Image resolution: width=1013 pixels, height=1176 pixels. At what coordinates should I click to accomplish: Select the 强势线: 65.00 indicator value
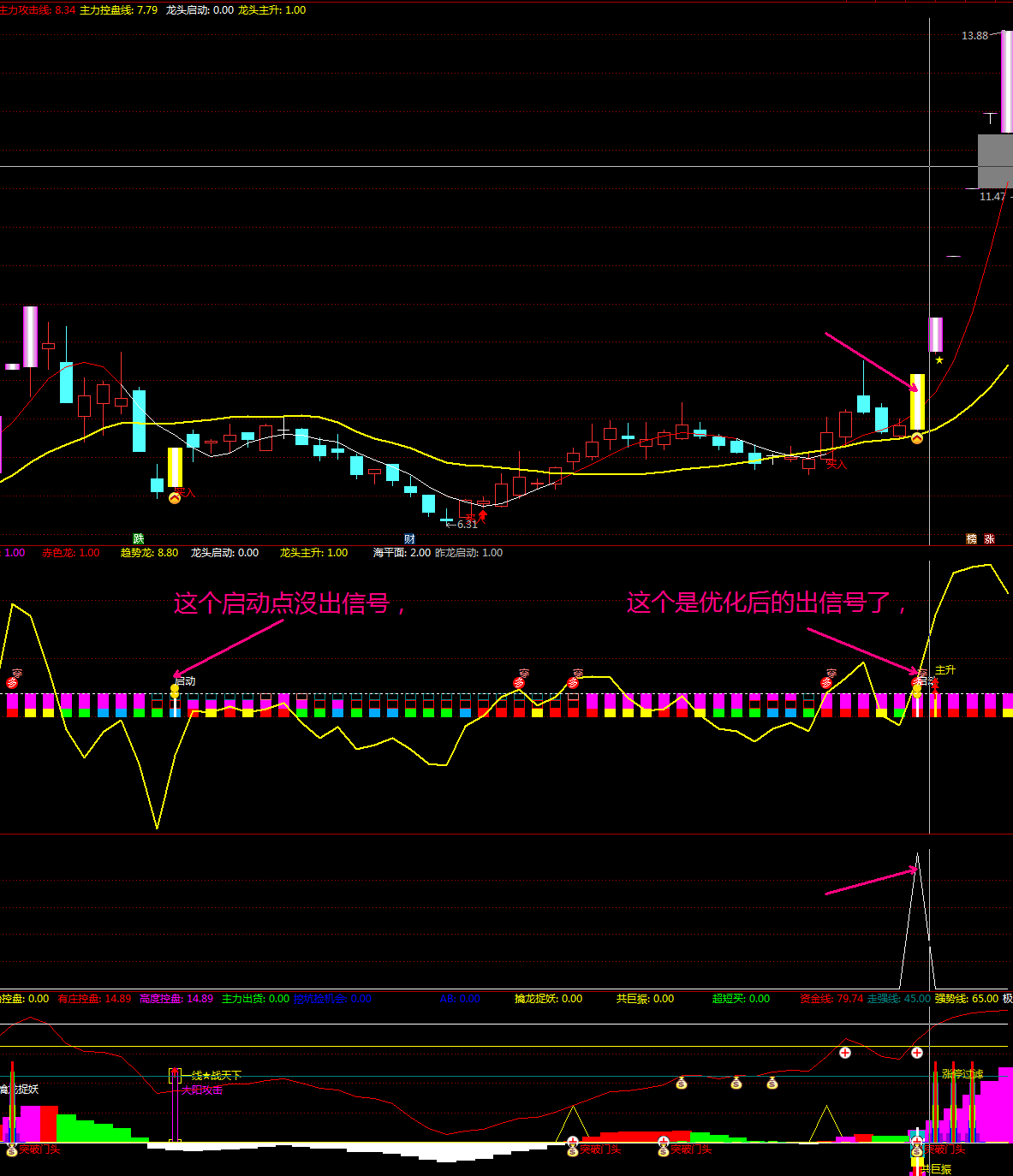coord(966,999)
